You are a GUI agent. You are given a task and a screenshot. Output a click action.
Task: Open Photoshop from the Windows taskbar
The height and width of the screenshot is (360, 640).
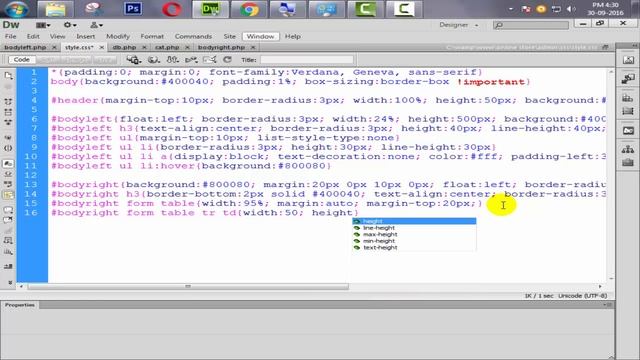[x=133, y=9]
